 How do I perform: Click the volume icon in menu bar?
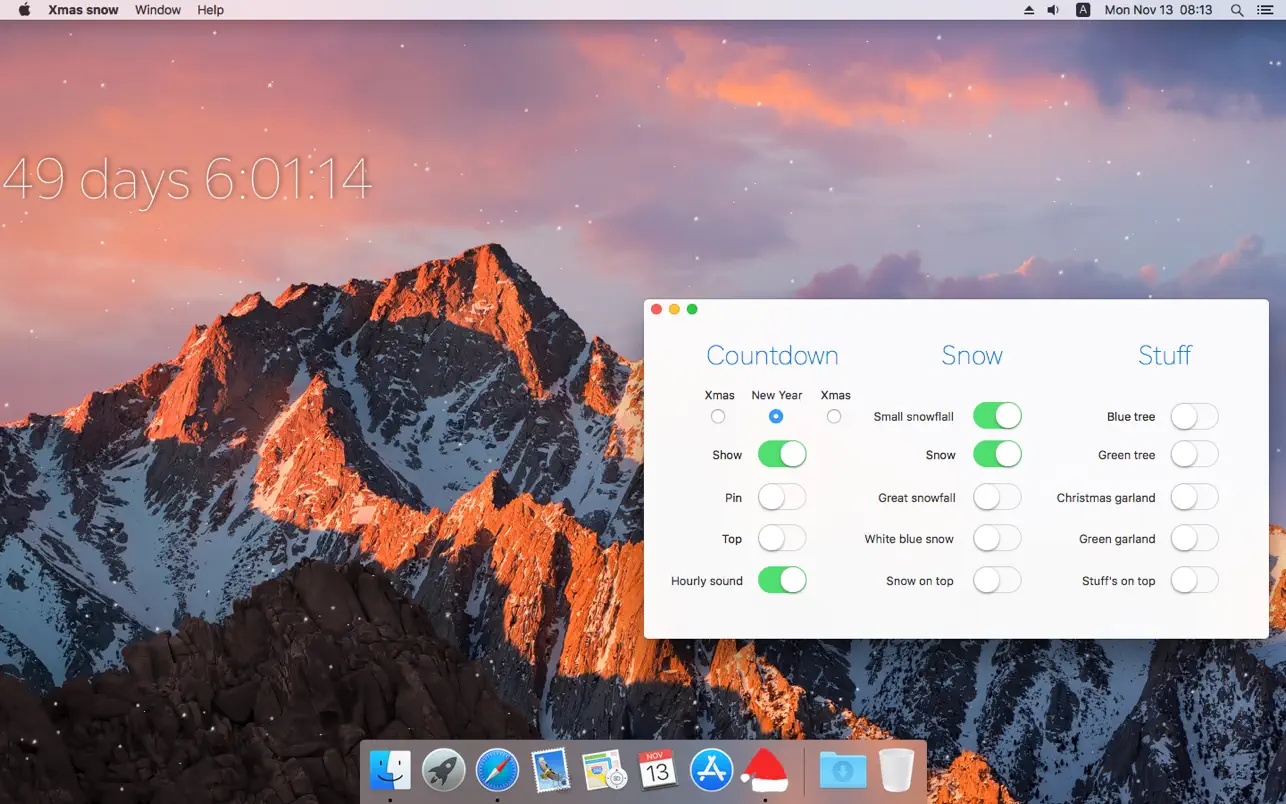tap(1053, 10)
